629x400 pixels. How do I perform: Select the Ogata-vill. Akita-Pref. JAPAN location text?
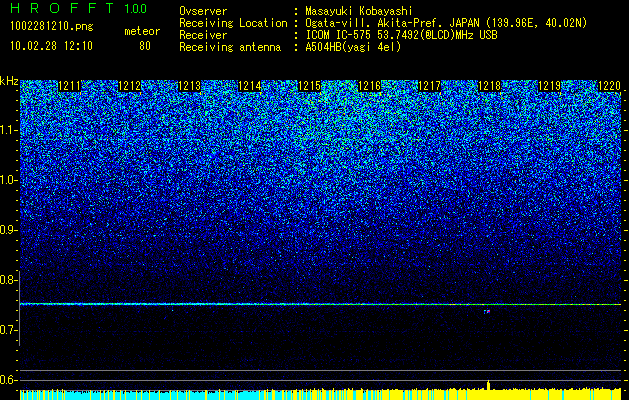pos(446,23)
